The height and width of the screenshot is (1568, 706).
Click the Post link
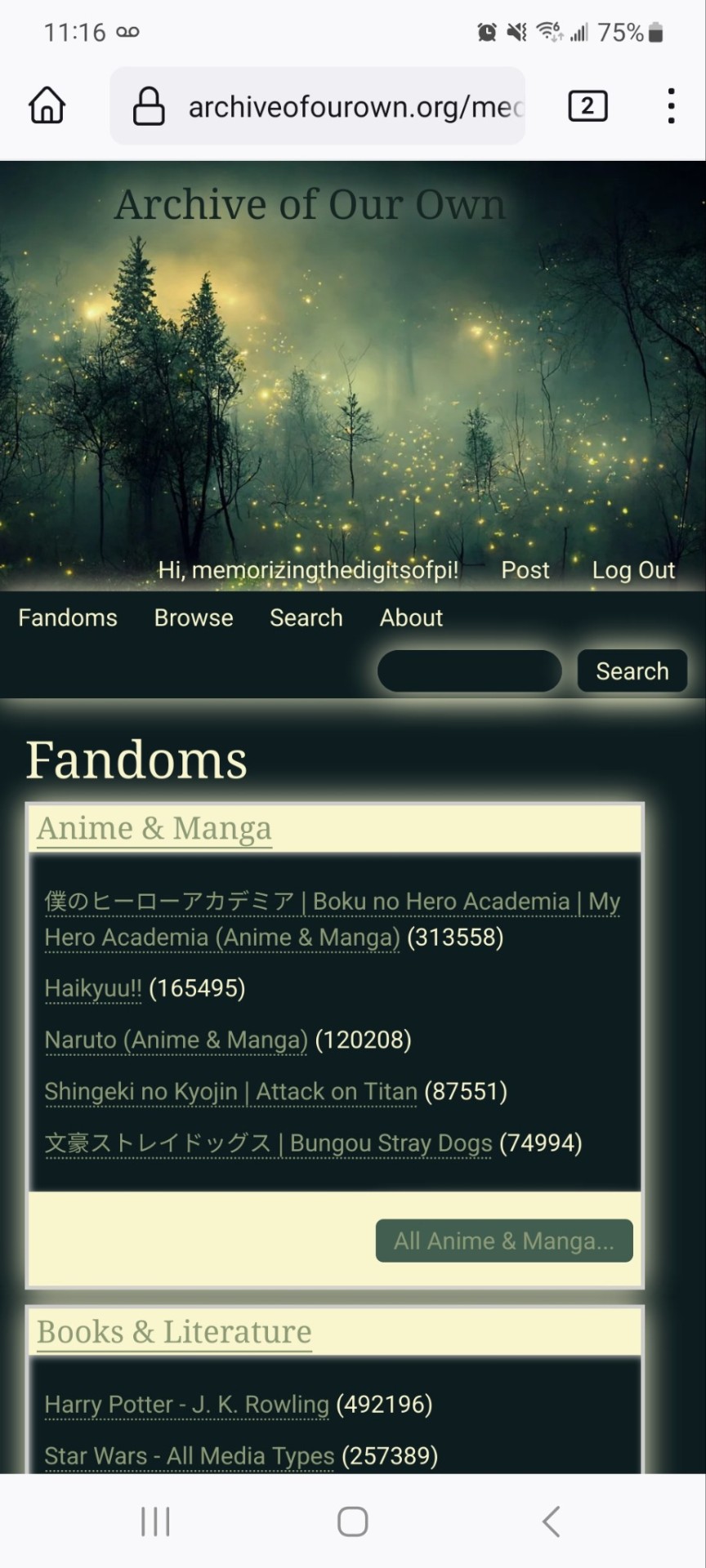[x=525, y=570]
